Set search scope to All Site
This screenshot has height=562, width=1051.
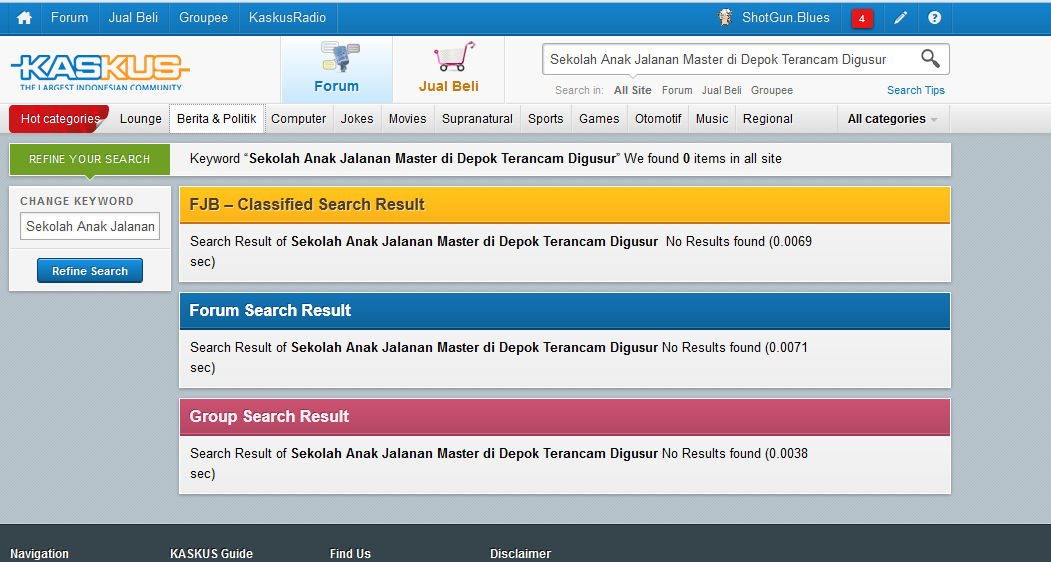633,90
